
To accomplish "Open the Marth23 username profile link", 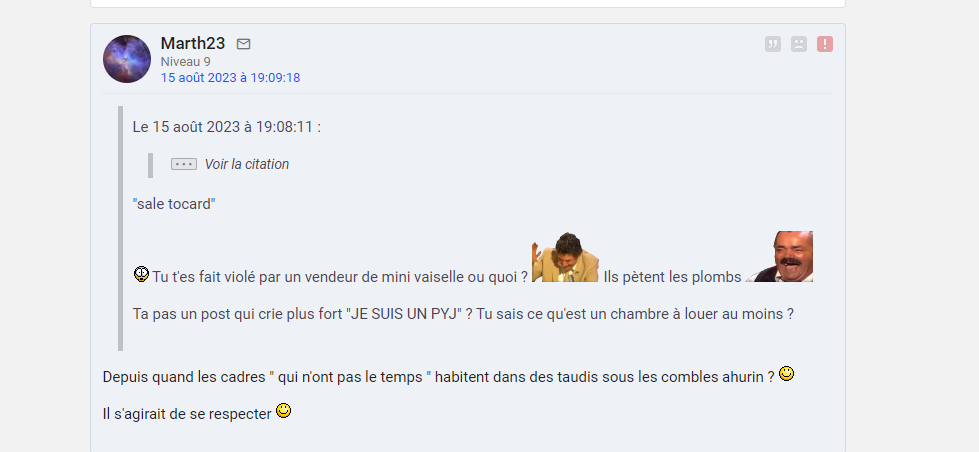I will (x=193, y=43).
